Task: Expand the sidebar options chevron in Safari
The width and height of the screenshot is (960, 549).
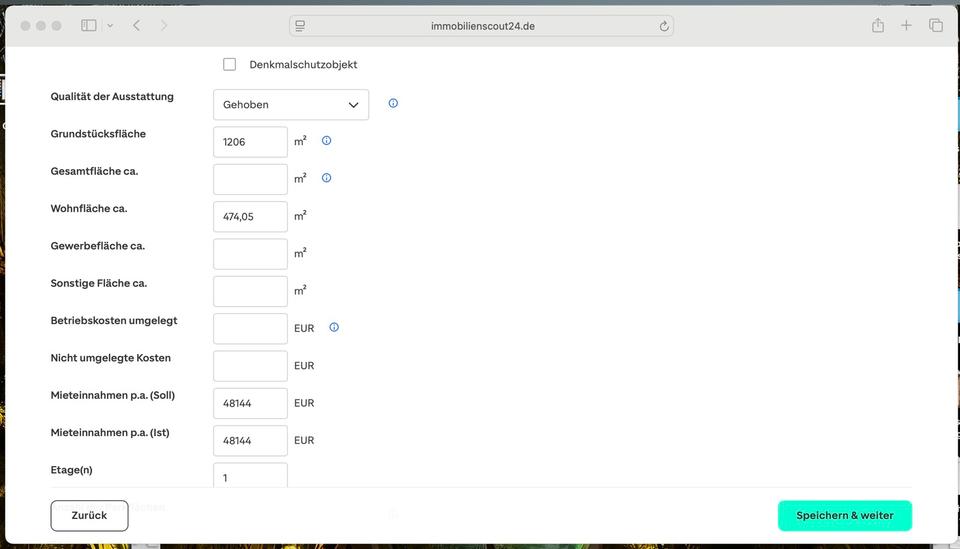Action: click(x=110, y=26)
